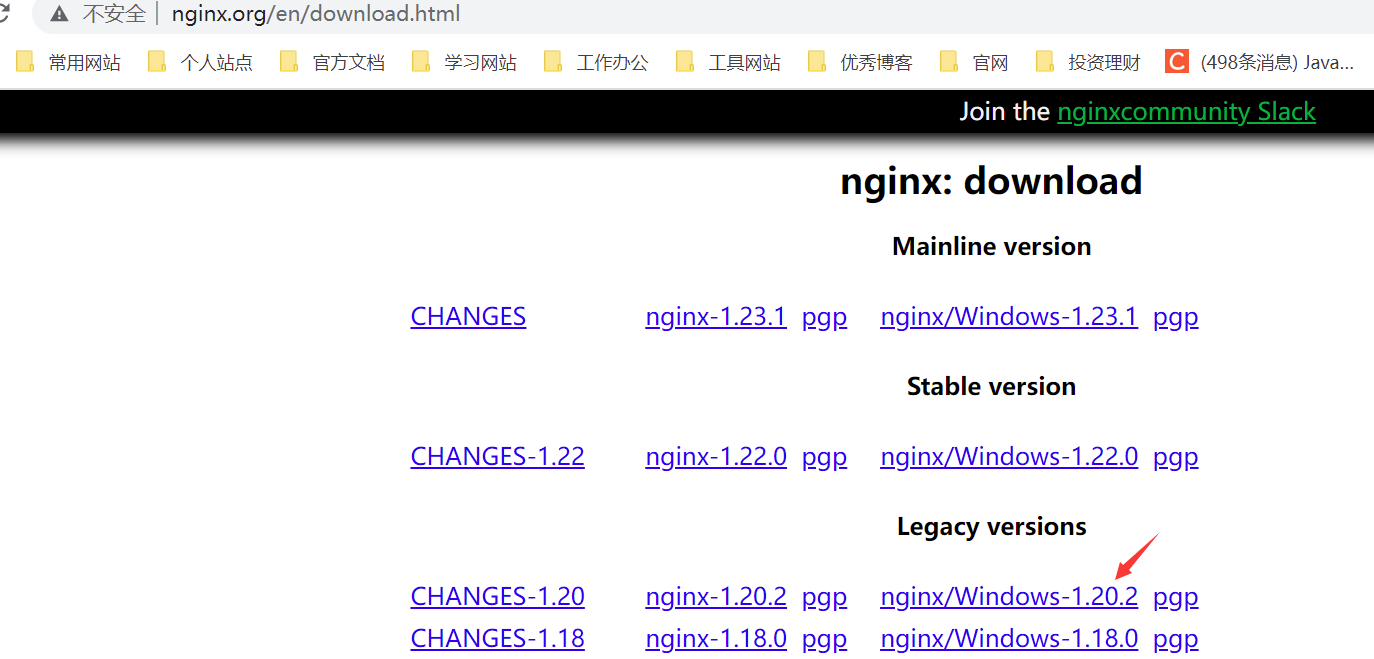1374x659 pixels.
Task: Open pgp signature for nginx/Windows-1.20.2
Action: click(x=1175, y=598)
